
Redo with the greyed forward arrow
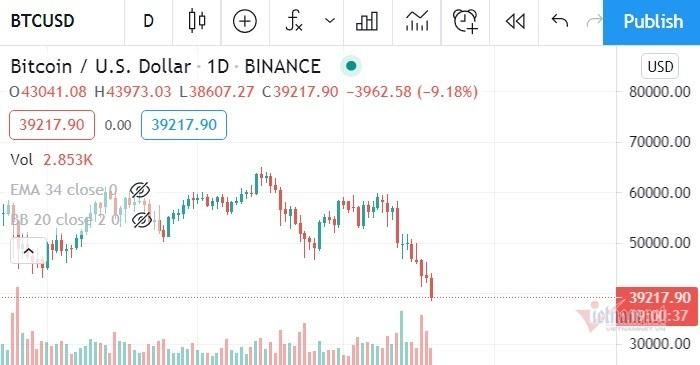(594, 21)
